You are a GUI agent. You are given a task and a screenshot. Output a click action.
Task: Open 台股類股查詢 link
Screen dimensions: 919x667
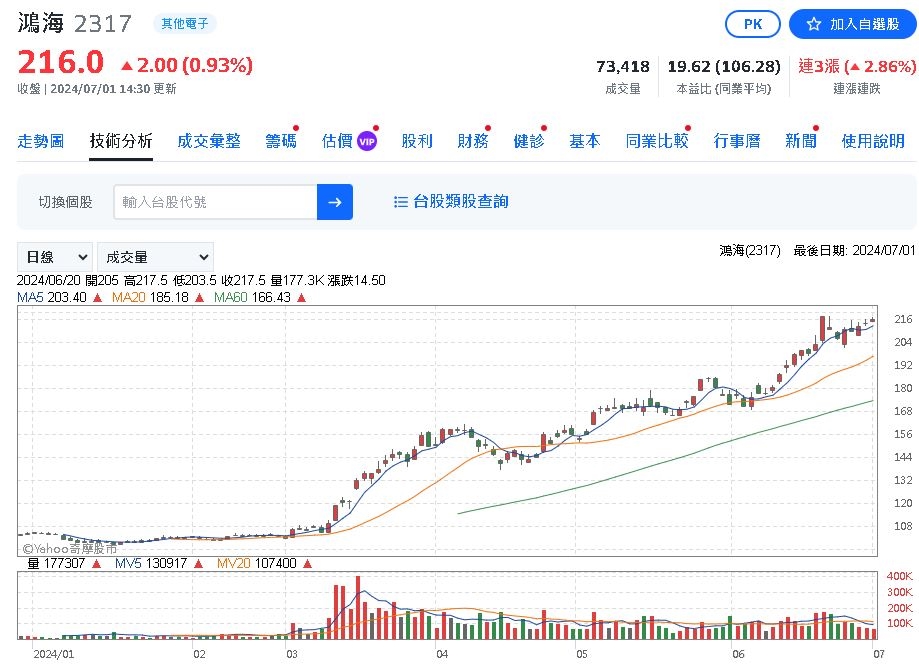[x=462, y=201]
